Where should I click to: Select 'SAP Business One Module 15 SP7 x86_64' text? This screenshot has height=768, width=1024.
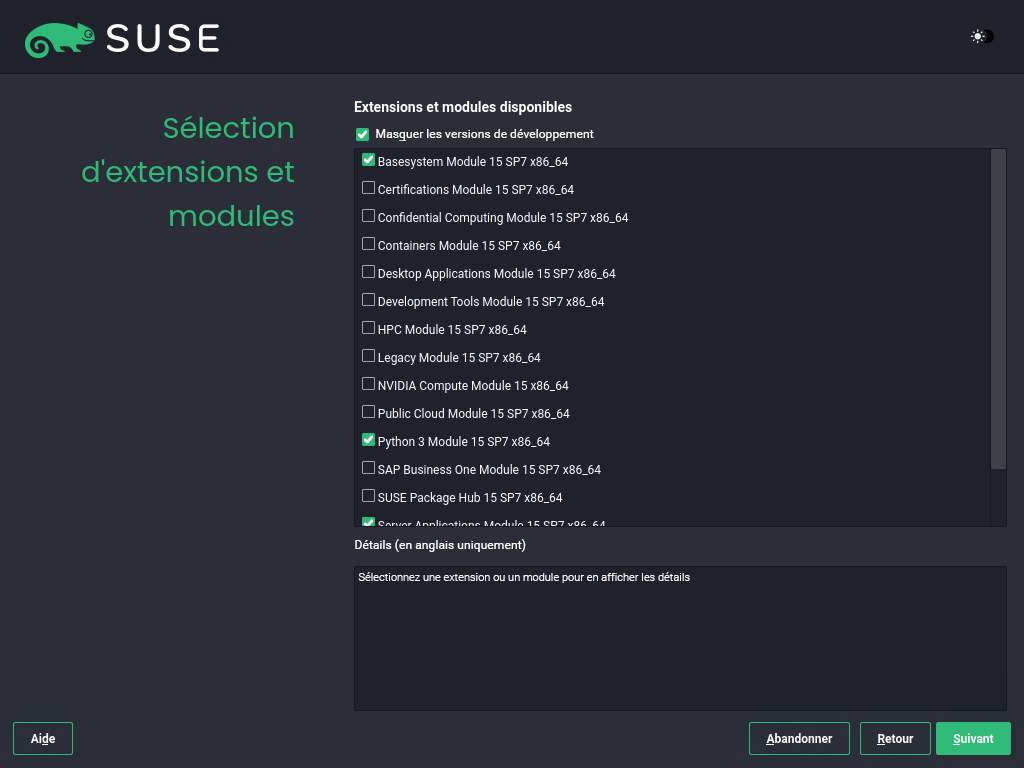(x=489, y=471)
